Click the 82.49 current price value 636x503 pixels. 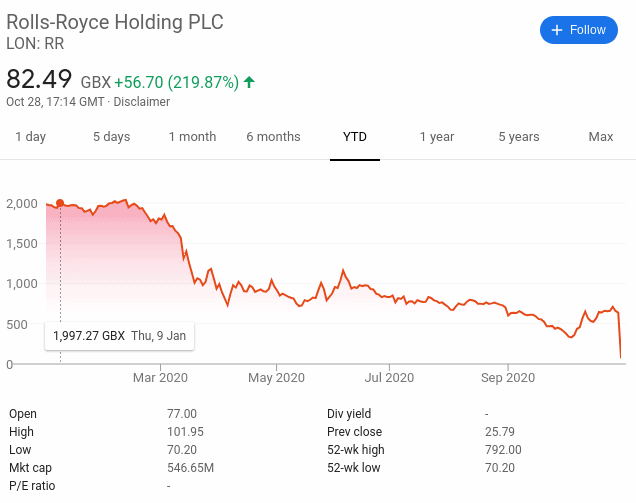click(x=39, y=79)
